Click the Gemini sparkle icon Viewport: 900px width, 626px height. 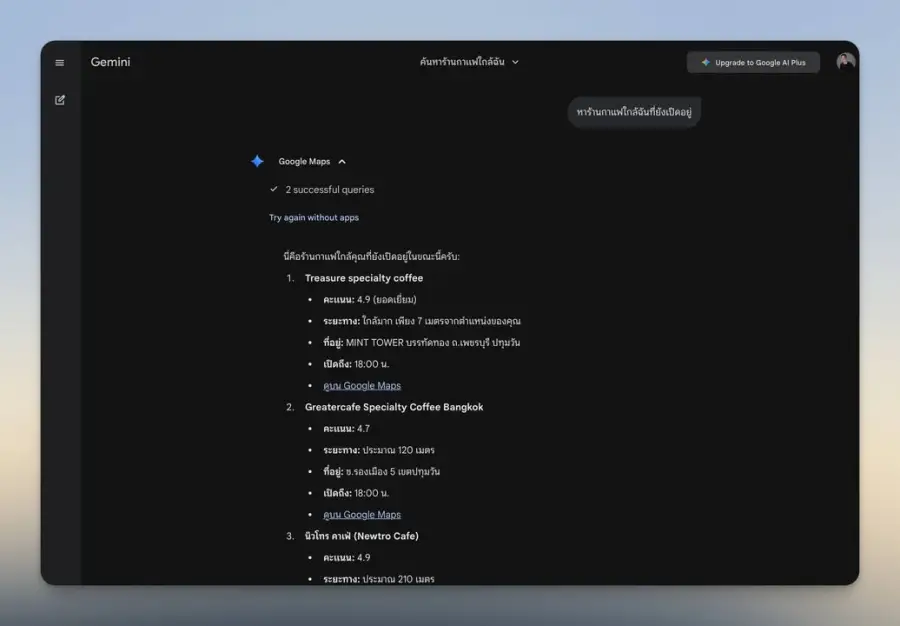[x=257, y=161]
